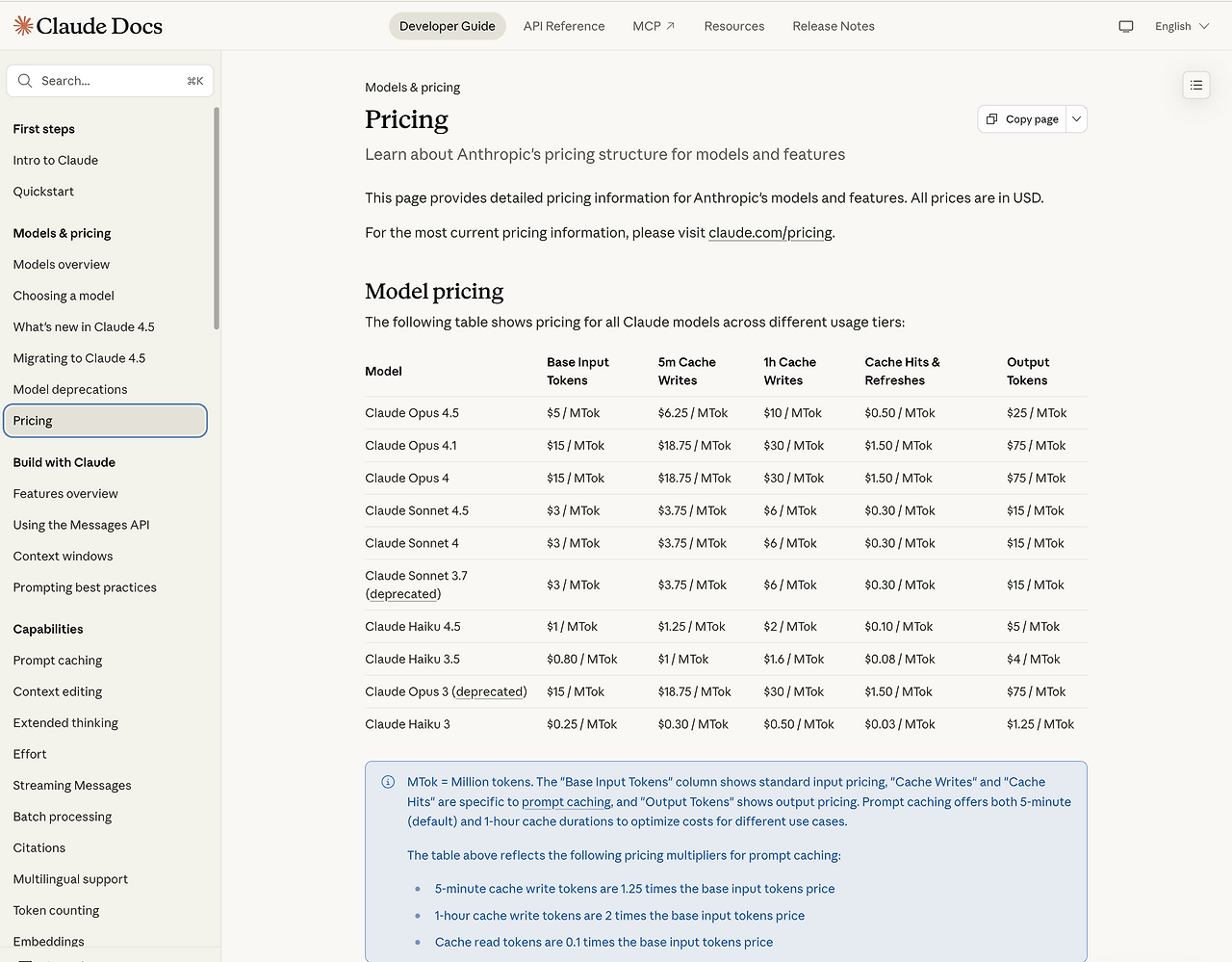Click the $0.80 / MTok input price
Image resolution: width=1232 pixels, height=962 pixels.
(582, 660)
